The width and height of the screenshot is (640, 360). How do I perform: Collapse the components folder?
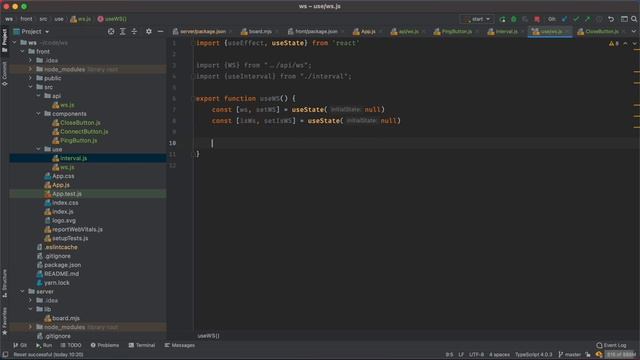(x=38, y=114)
